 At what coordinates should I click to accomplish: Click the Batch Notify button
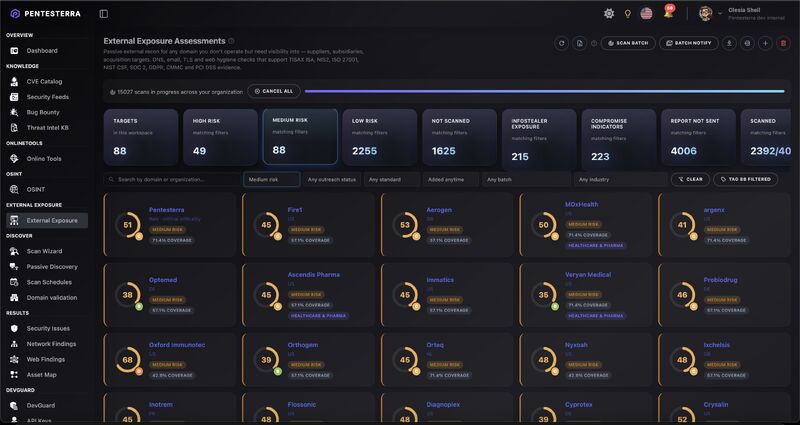tap(689, 43)
